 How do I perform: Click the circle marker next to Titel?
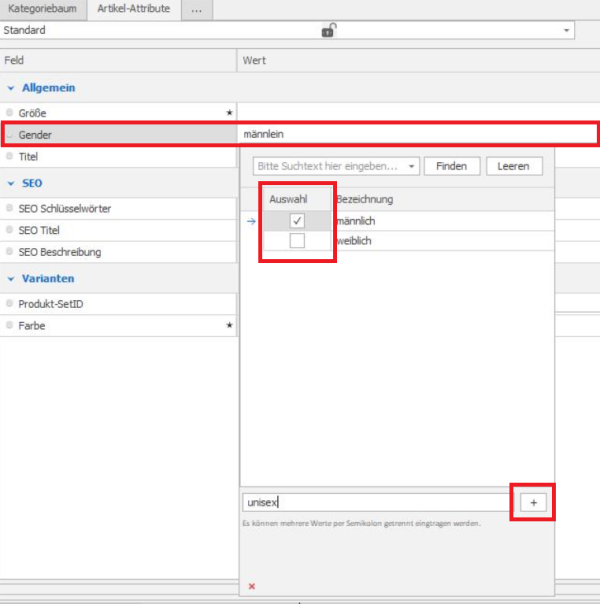pyautogui.click(x=10, y=157)
